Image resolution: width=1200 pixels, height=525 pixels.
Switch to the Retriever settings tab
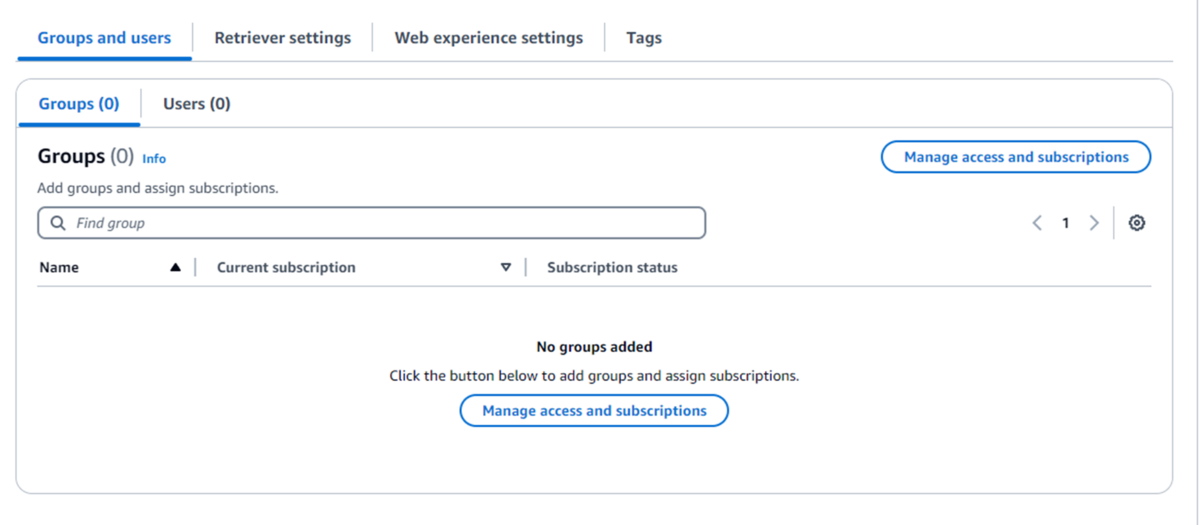click(x=283, y=38)
